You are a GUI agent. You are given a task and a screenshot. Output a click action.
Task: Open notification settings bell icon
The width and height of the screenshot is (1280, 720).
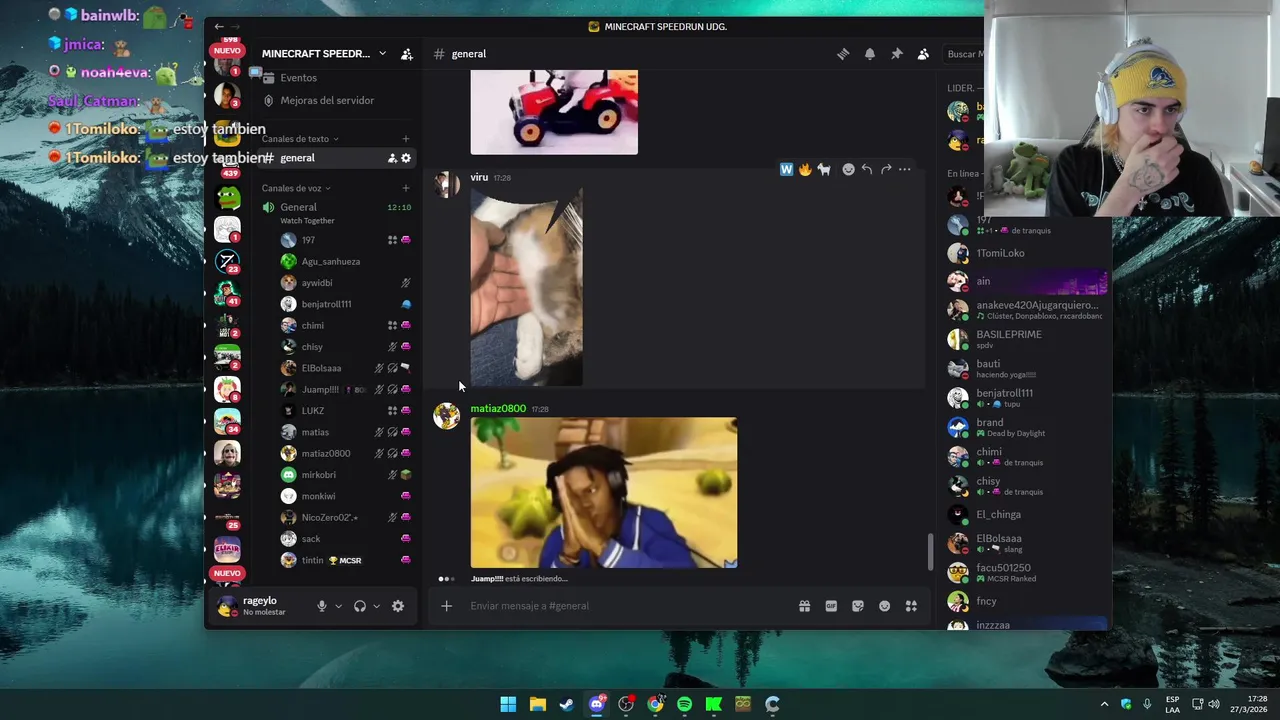[x=870, y=54]
